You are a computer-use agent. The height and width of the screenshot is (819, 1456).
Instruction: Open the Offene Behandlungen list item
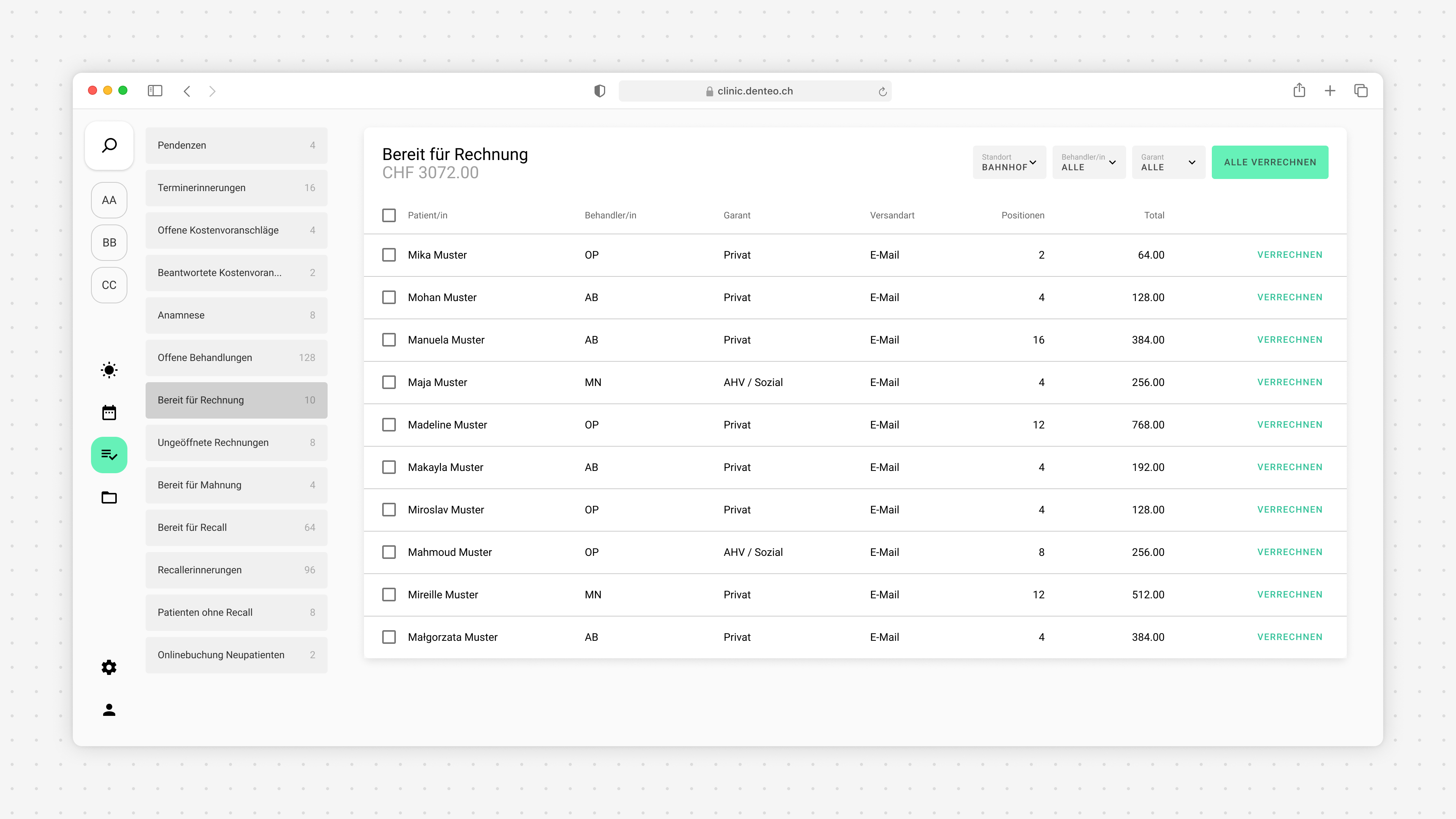point(236,358)
